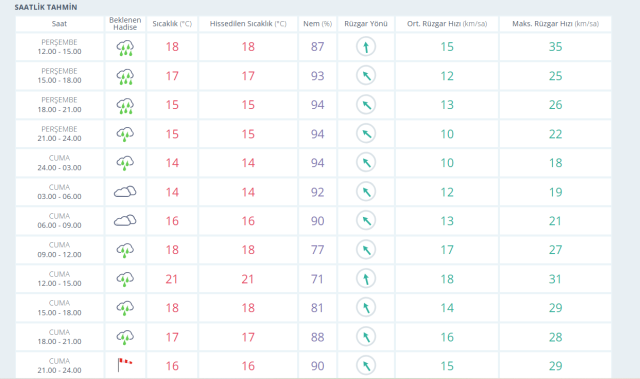Click humidity value 81 for Cuma 15.00
The height and width of the screenshot is (379, 640).
[x=318, y=308]
